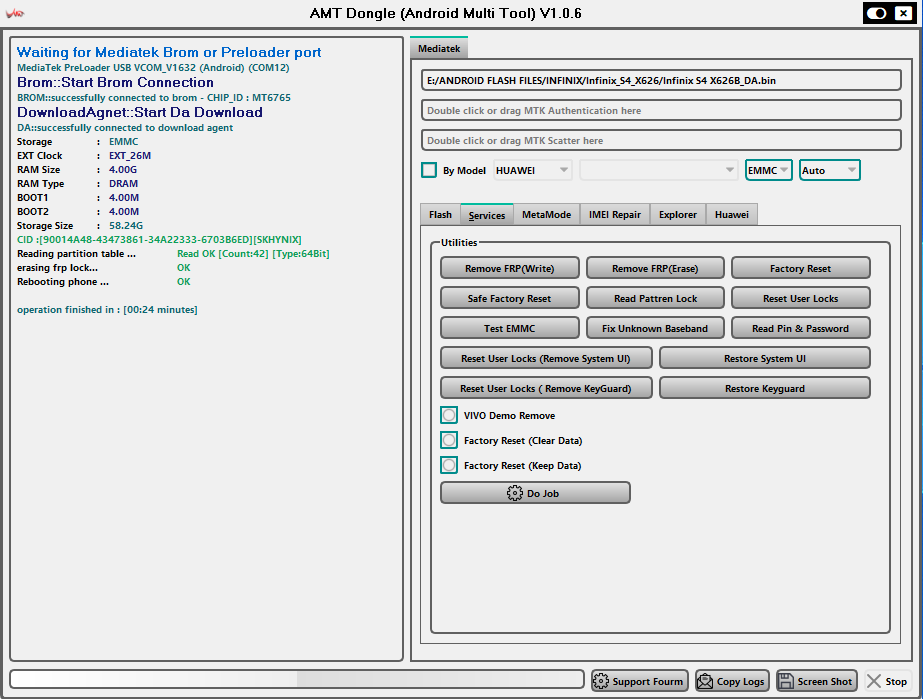This screenshot has width=923, height=699.
Task: Switch to the Flash tab
Action: pyautogui.click(x=440, y=214)
